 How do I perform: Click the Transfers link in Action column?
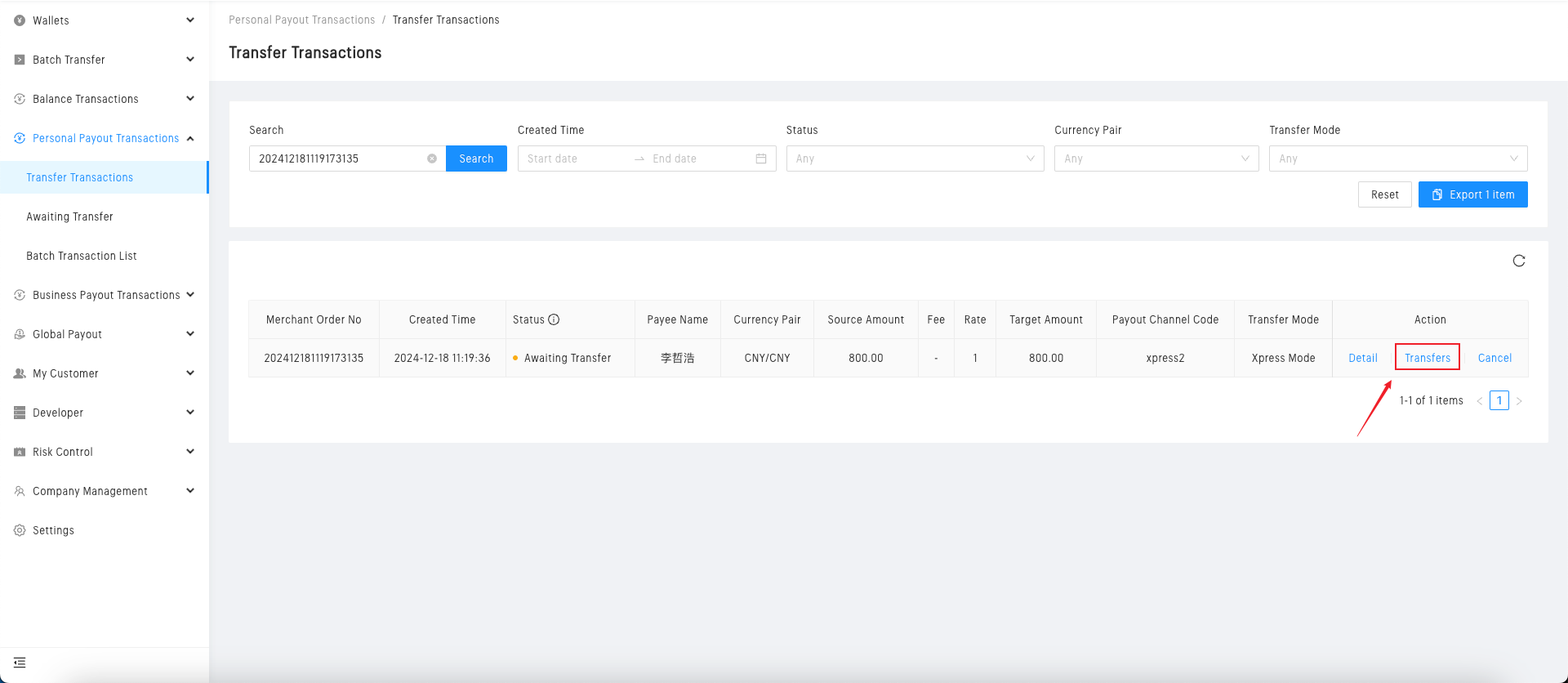click(1427, 358)
